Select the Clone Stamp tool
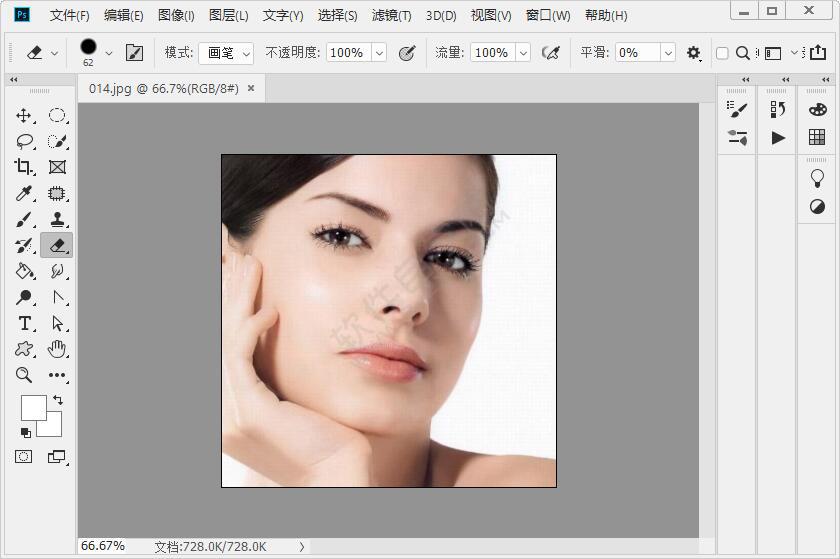 coord(57,219)
